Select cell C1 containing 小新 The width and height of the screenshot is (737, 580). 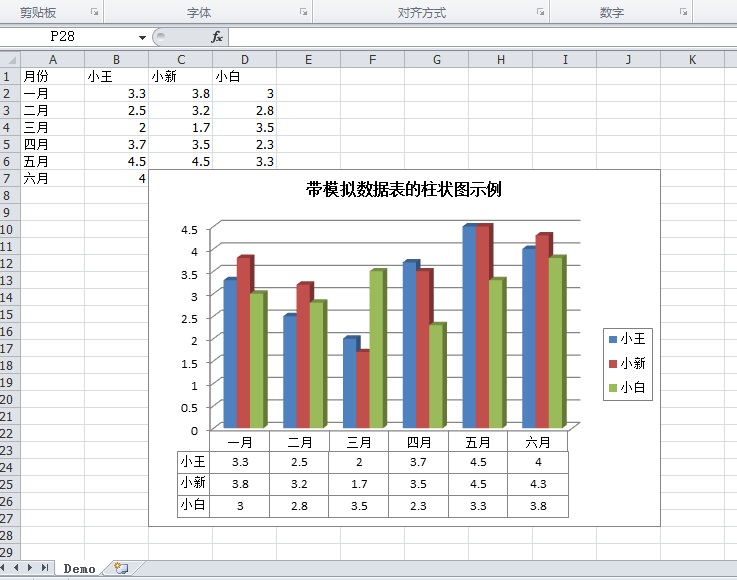[181, 76]
